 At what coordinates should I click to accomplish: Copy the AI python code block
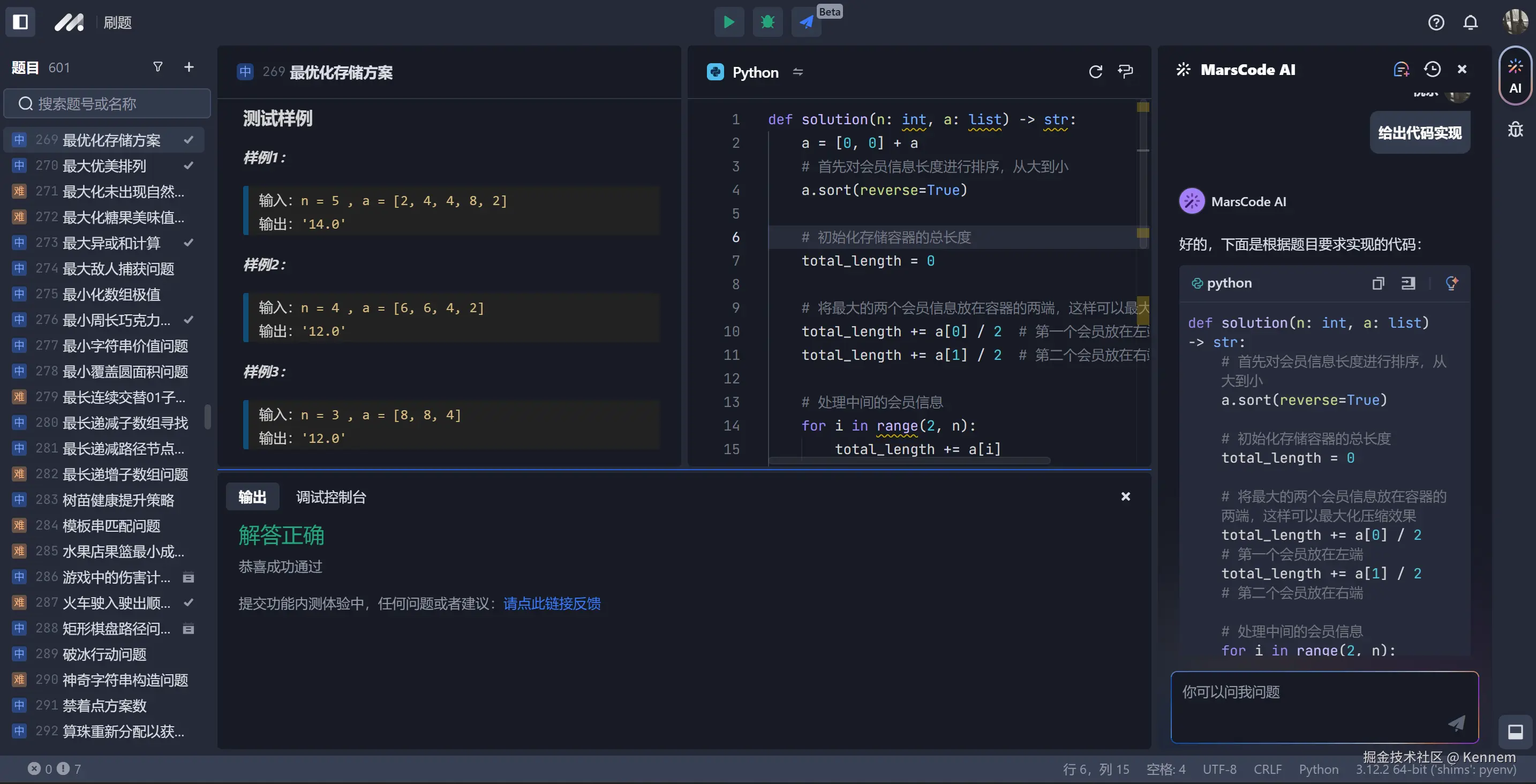[1377, 283]
